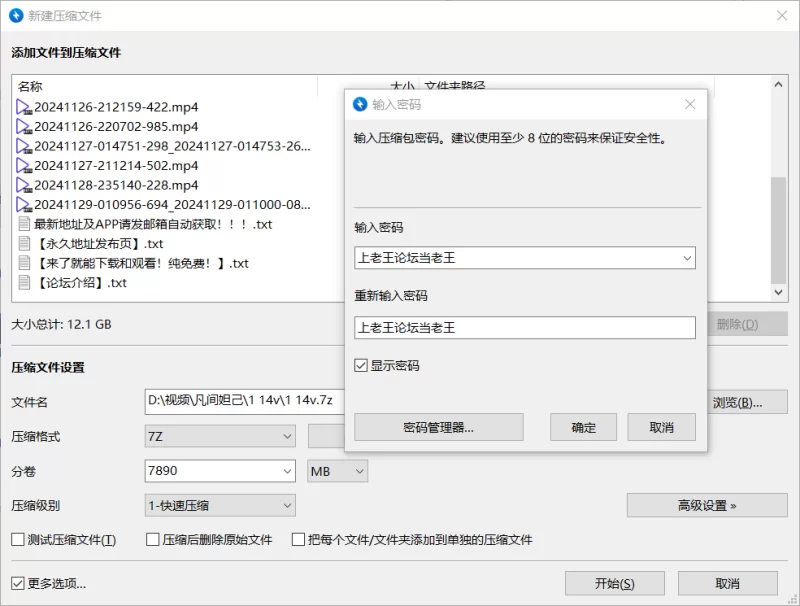Click video icon of 20241129-010956-694 file
The image size is (800, 606).
pos(24,205)
